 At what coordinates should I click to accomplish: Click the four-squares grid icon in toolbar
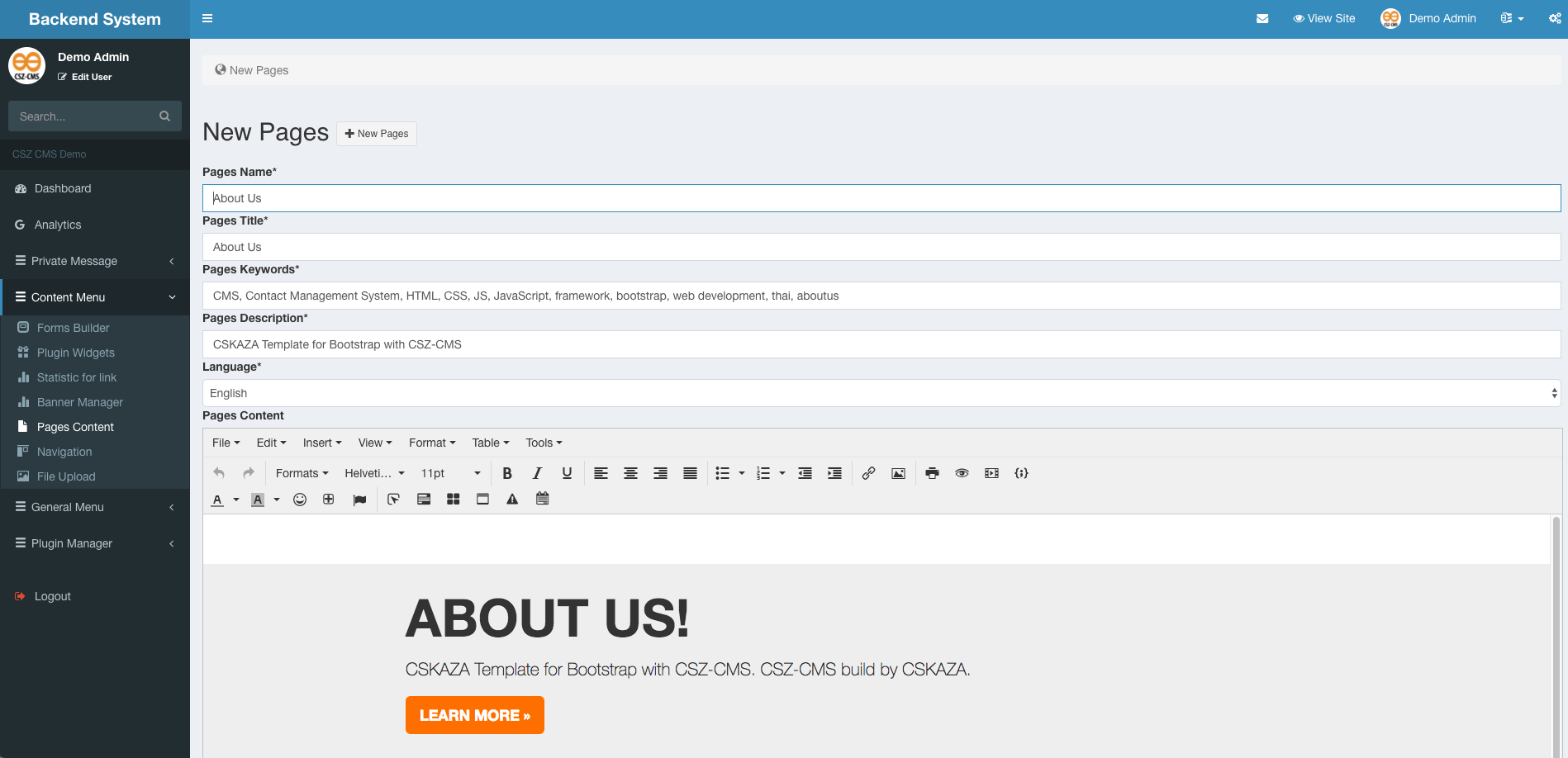pyautogui.click(x=453, y=500)
